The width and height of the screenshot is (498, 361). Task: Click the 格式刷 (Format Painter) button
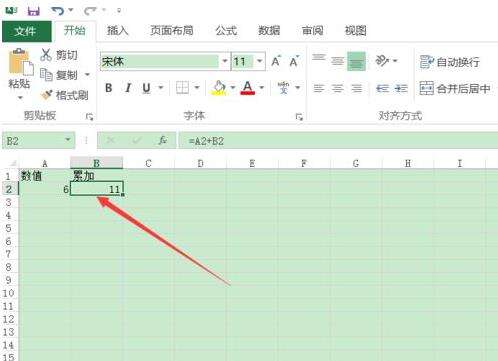(64, 95)
